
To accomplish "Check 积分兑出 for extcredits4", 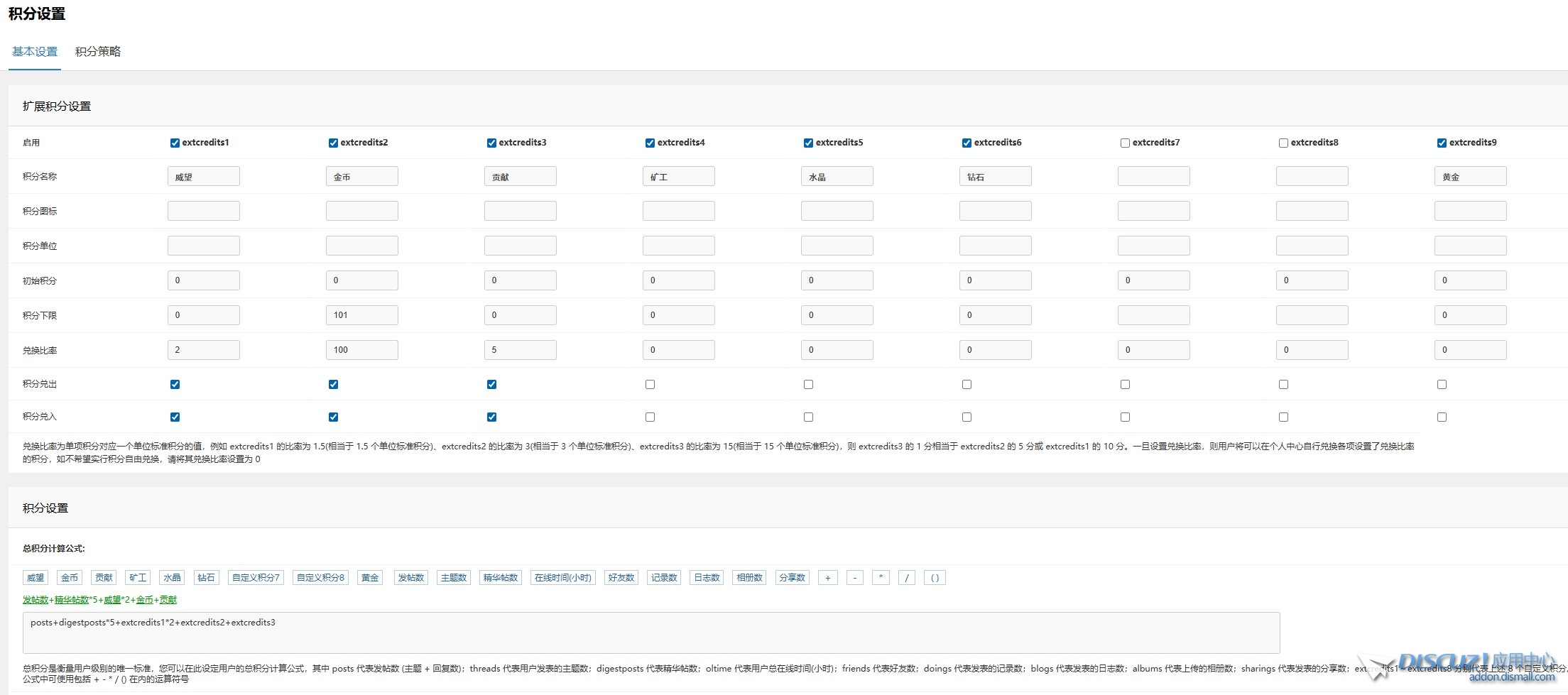I will click(650, 384).
